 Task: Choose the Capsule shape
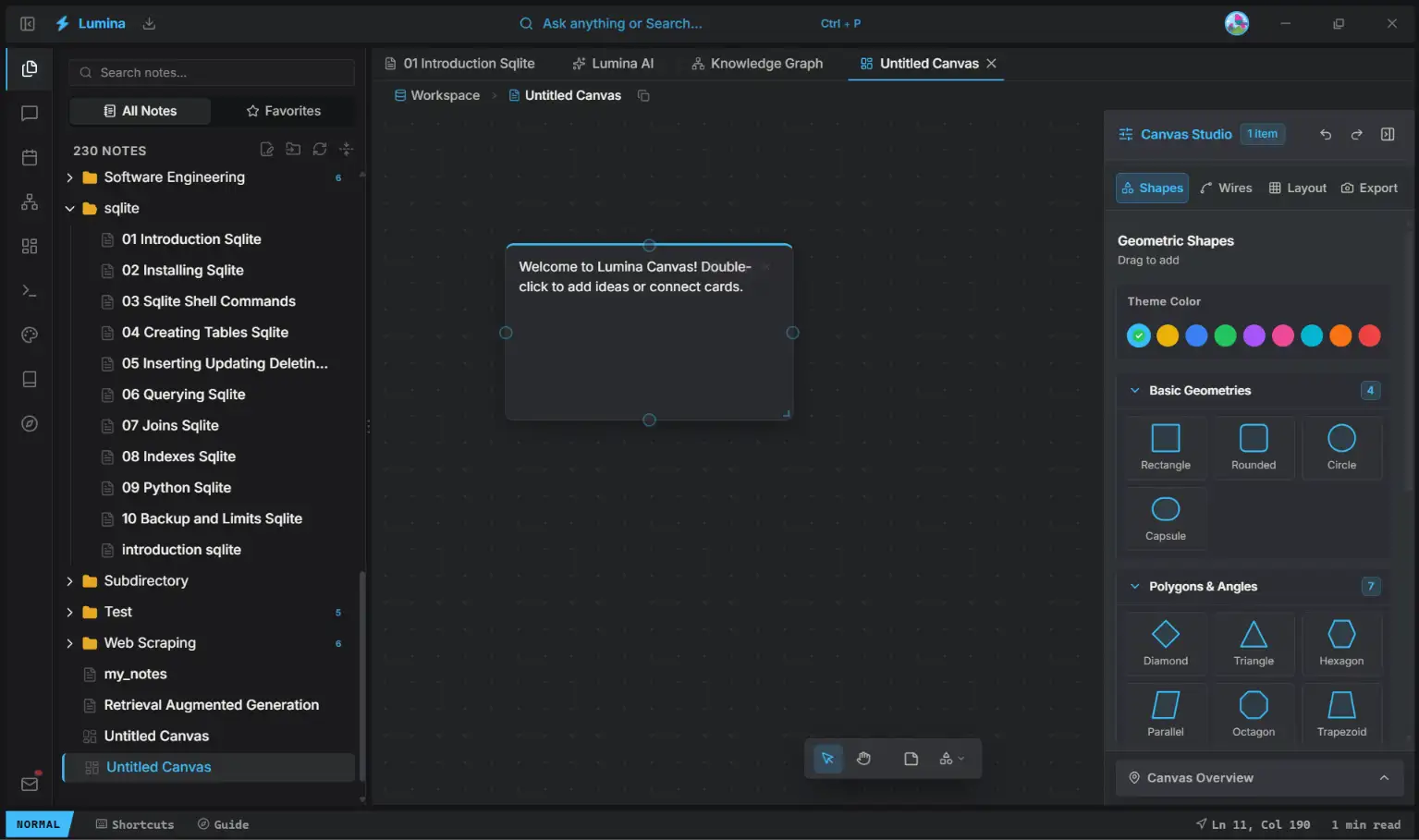1165,518
